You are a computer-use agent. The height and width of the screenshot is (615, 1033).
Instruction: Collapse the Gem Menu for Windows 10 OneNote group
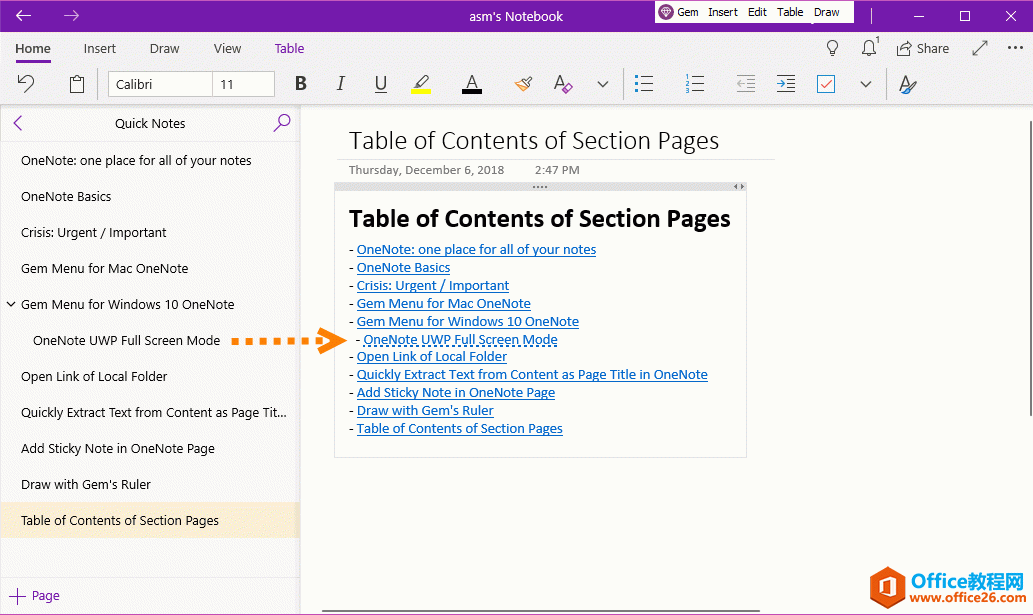11,304
